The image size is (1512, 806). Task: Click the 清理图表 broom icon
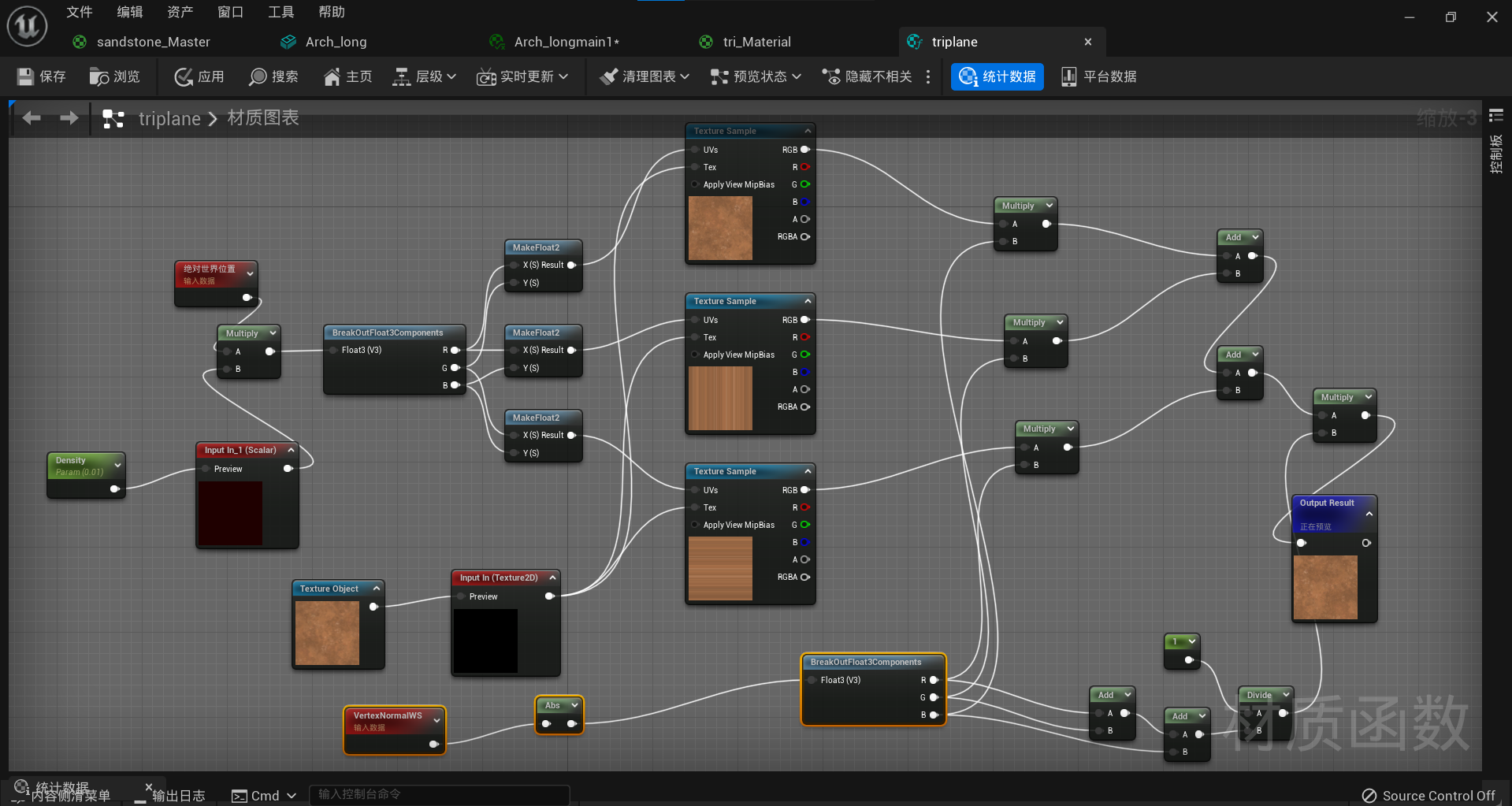[608, 76]
